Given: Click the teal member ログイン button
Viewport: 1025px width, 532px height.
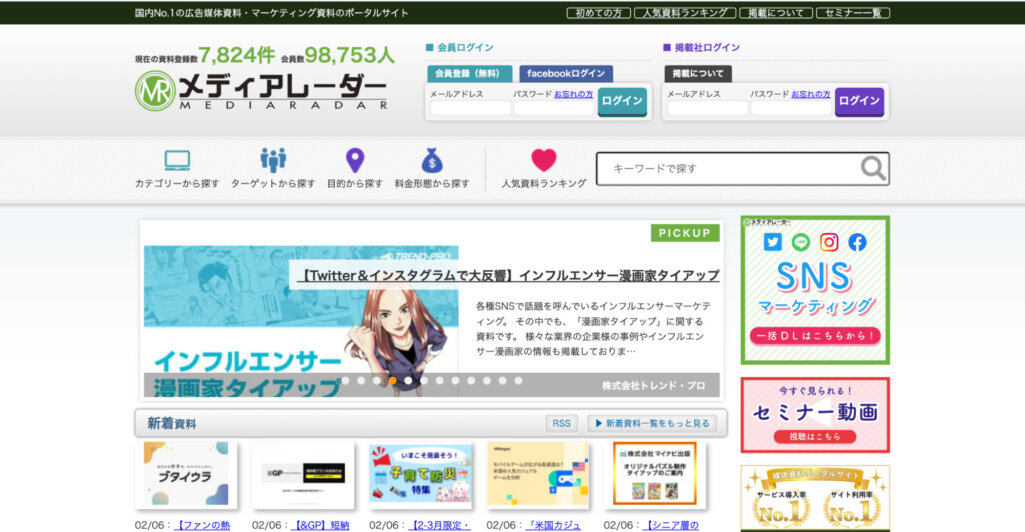Looking at the screenshot, I should [x=622, y=101].
